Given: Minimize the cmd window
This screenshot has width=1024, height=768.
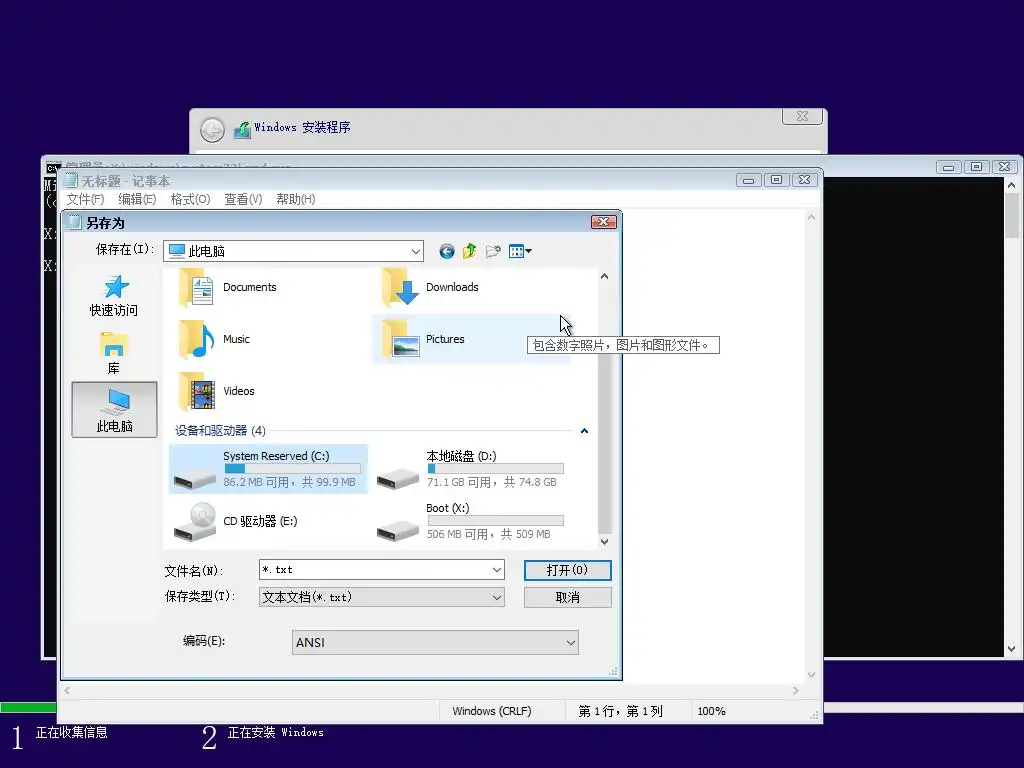Looking at the screenshot, I should pyautogui.click(x=948, y=167).
